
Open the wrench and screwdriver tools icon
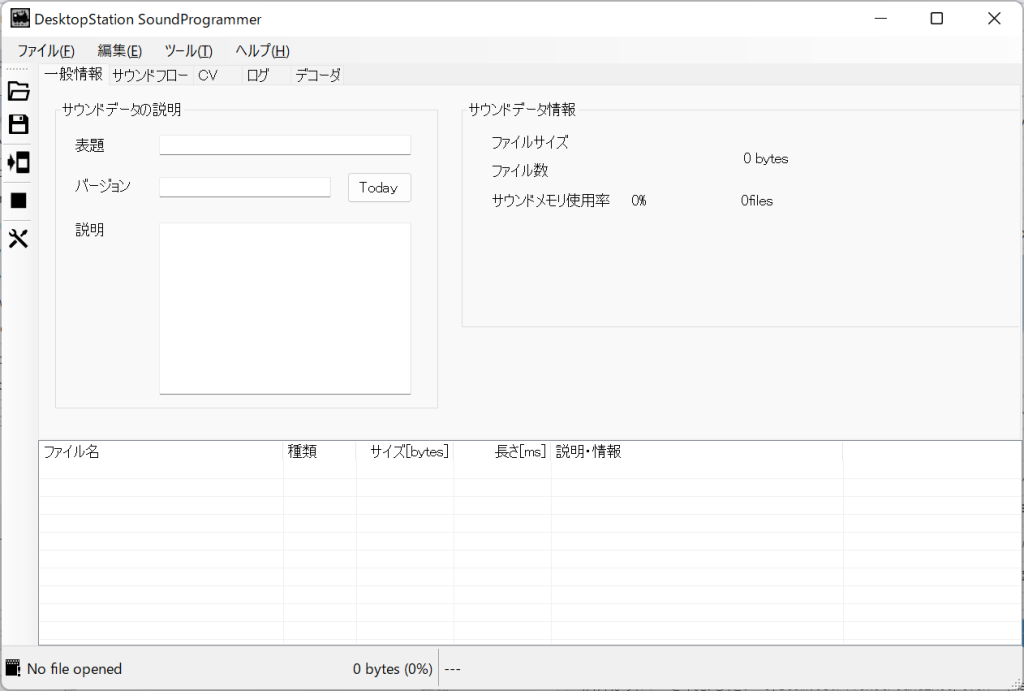coord(18,238)
